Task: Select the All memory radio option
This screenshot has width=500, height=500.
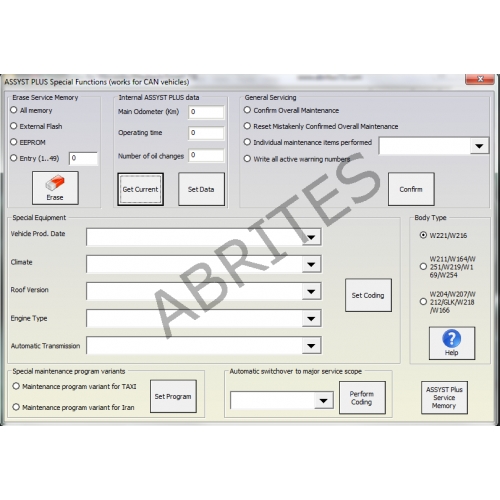Action: (14, 110)
